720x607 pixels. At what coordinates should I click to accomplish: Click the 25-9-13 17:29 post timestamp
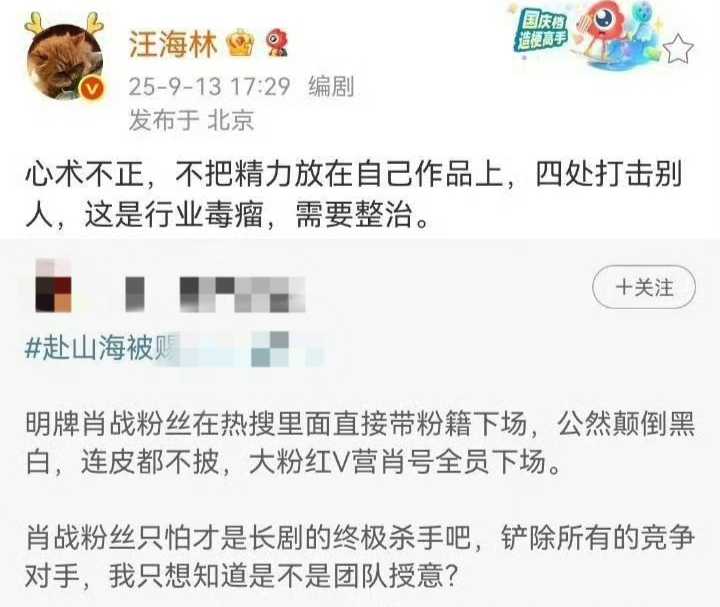[209, 86]
